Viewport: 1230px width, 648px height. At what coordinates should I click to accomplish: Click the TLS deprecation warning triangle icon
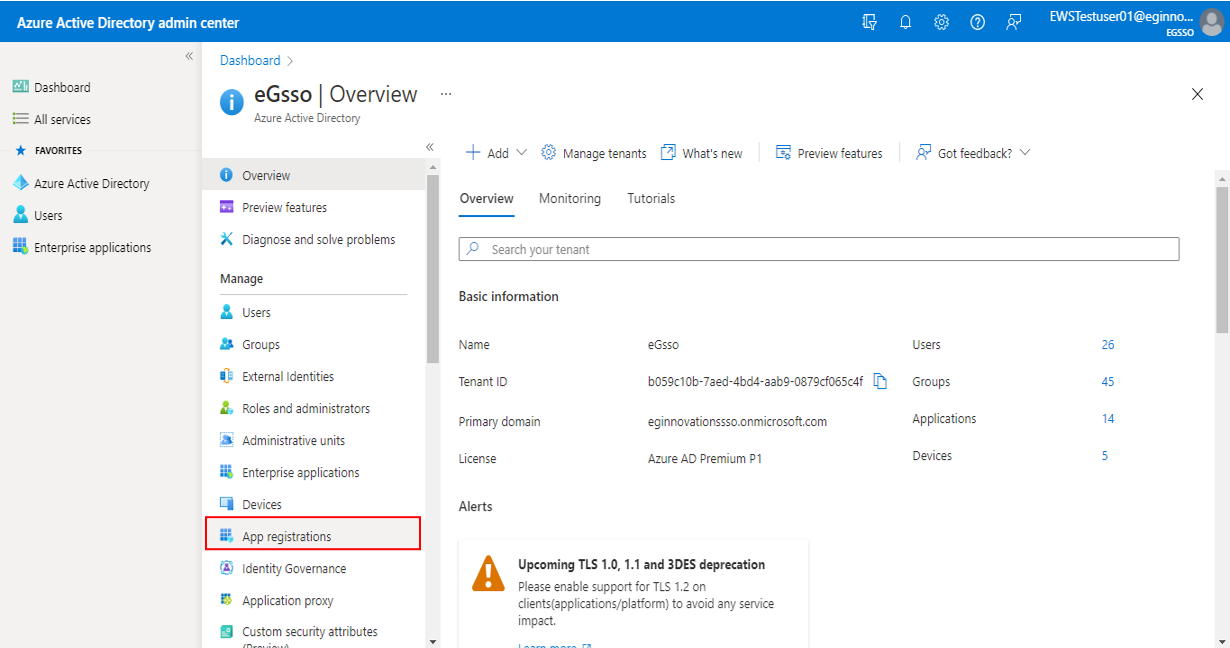[488, 574]
